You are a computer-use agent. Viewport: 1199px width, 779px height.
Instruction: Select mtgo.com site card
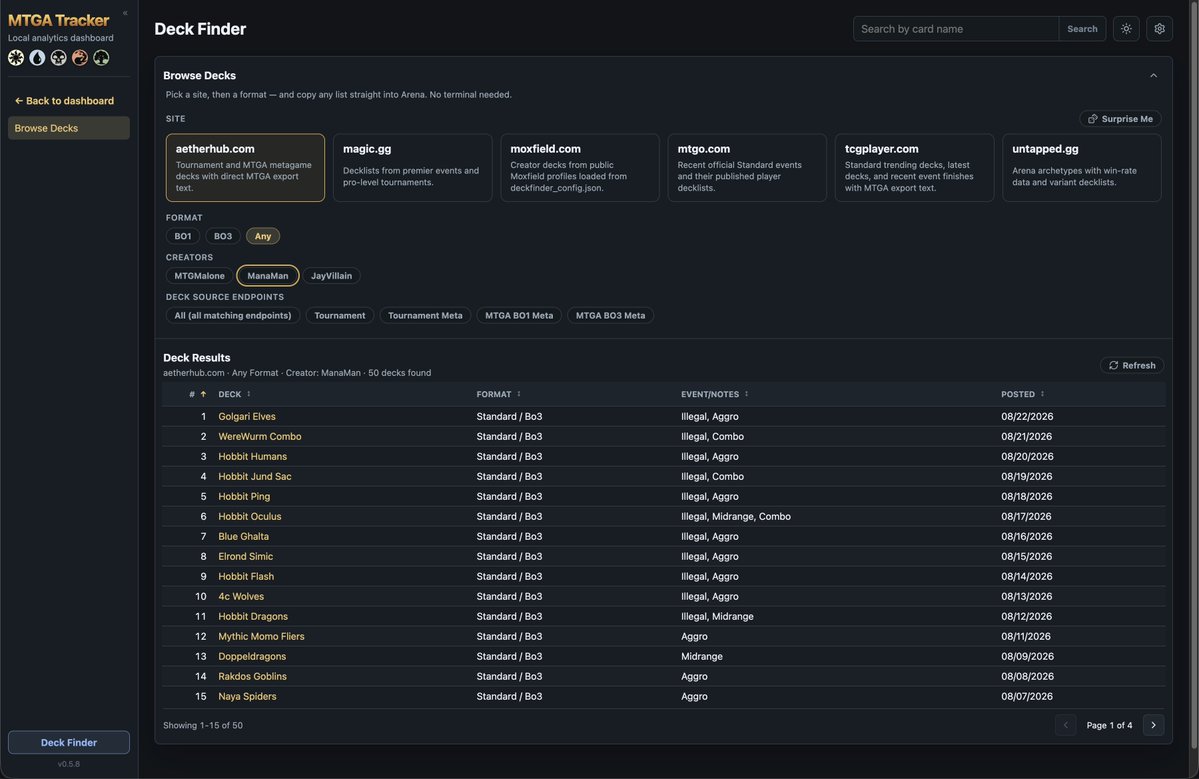(747, 167)
